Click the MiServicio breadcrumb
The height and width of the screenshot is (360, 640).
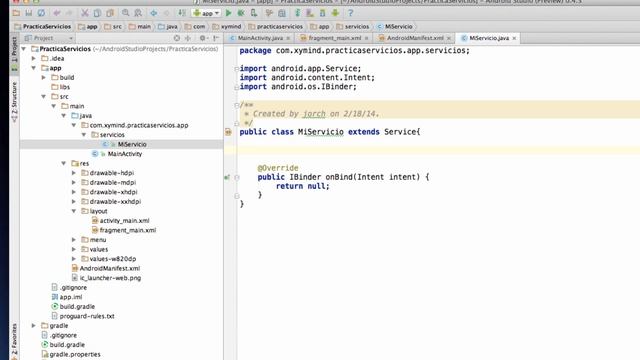(394, 26)
